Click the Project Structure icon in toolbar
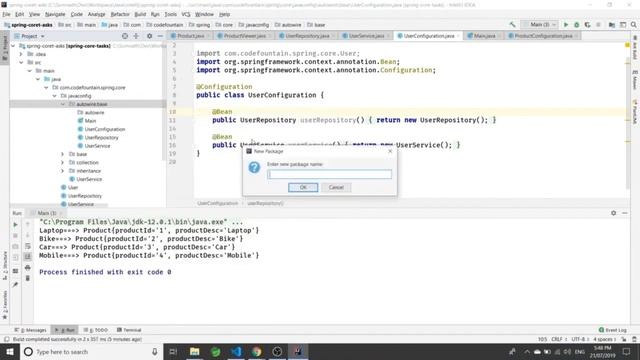Screen dimensions: 640x360 pos(611,25)
